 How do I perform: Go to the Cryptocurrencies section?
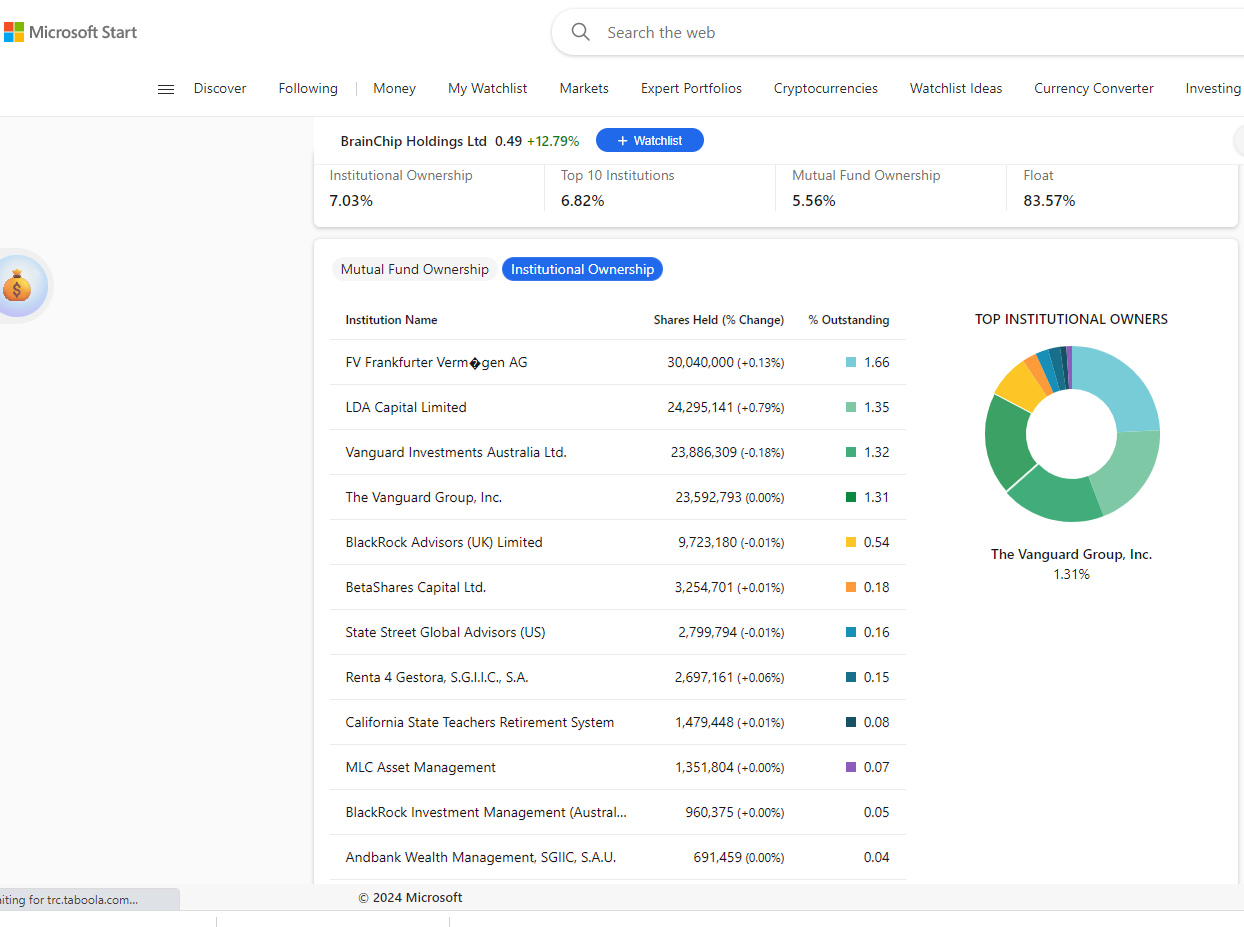tap(825, 88)
